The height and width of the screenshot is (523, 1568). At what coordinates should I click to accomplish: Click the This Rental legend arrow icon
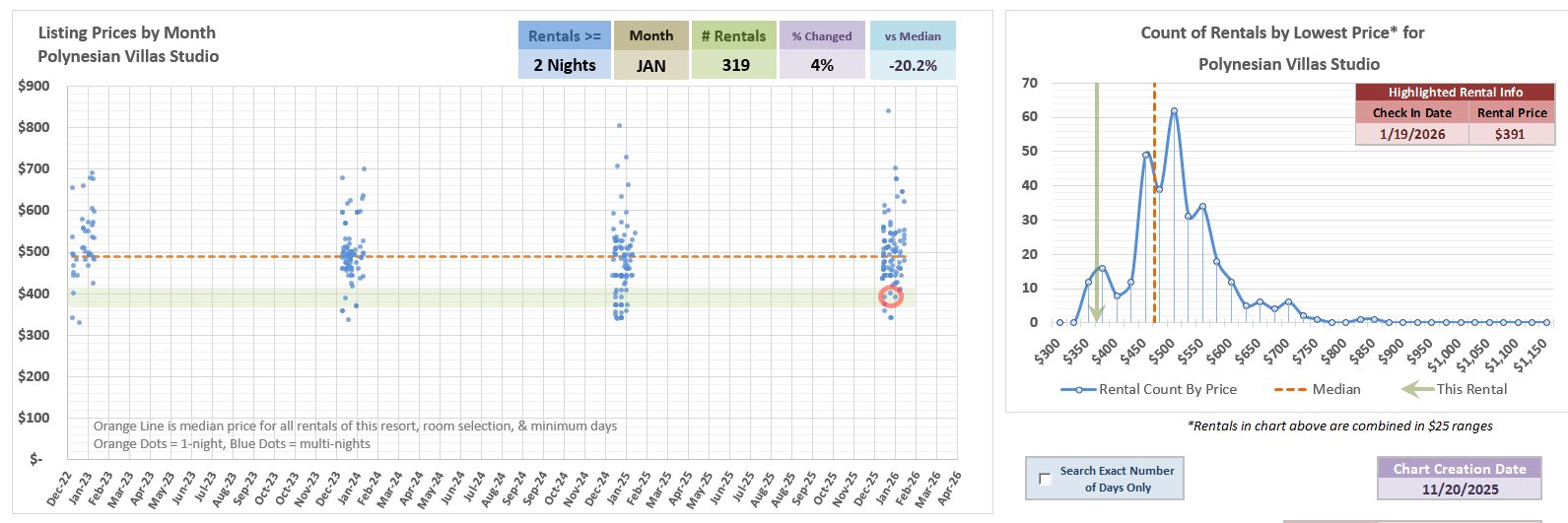[1417, 389]
